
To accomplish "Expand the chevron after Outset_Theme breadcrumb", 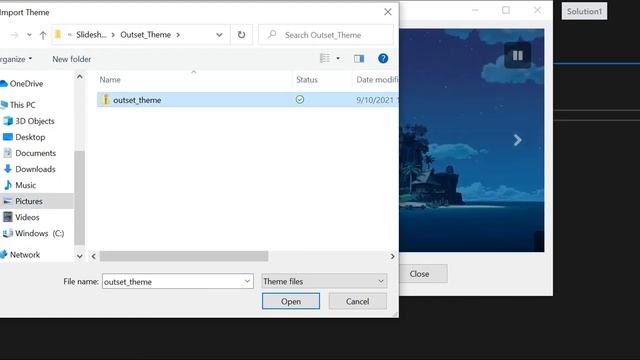I will (178, 35).
